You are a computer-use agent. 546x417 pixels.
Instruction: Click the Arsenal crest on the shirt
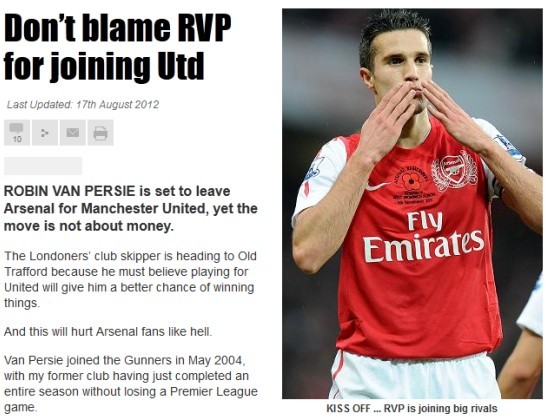[x=454, y=171]
